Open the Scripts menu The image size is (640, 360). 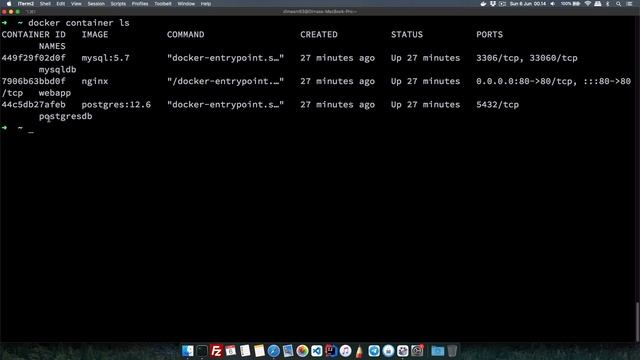[118, 4]
